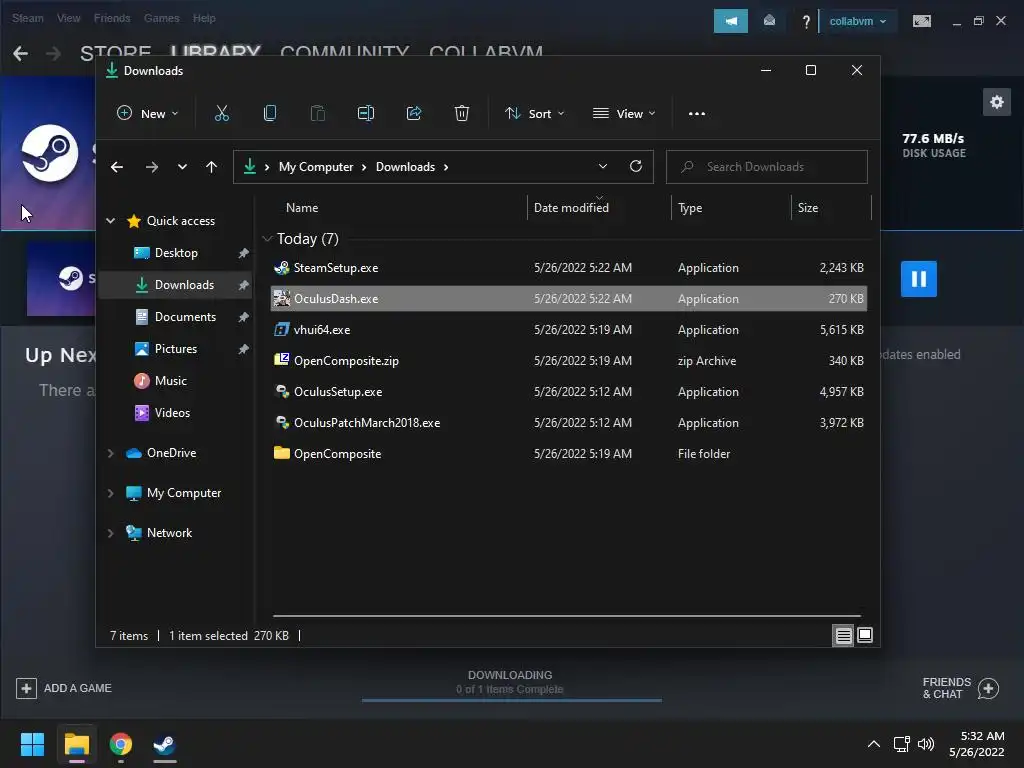The width and height of the screenshot is (1024, 768).
Task: Click the Rename icon in the toolbar
Action: [366, 114]
